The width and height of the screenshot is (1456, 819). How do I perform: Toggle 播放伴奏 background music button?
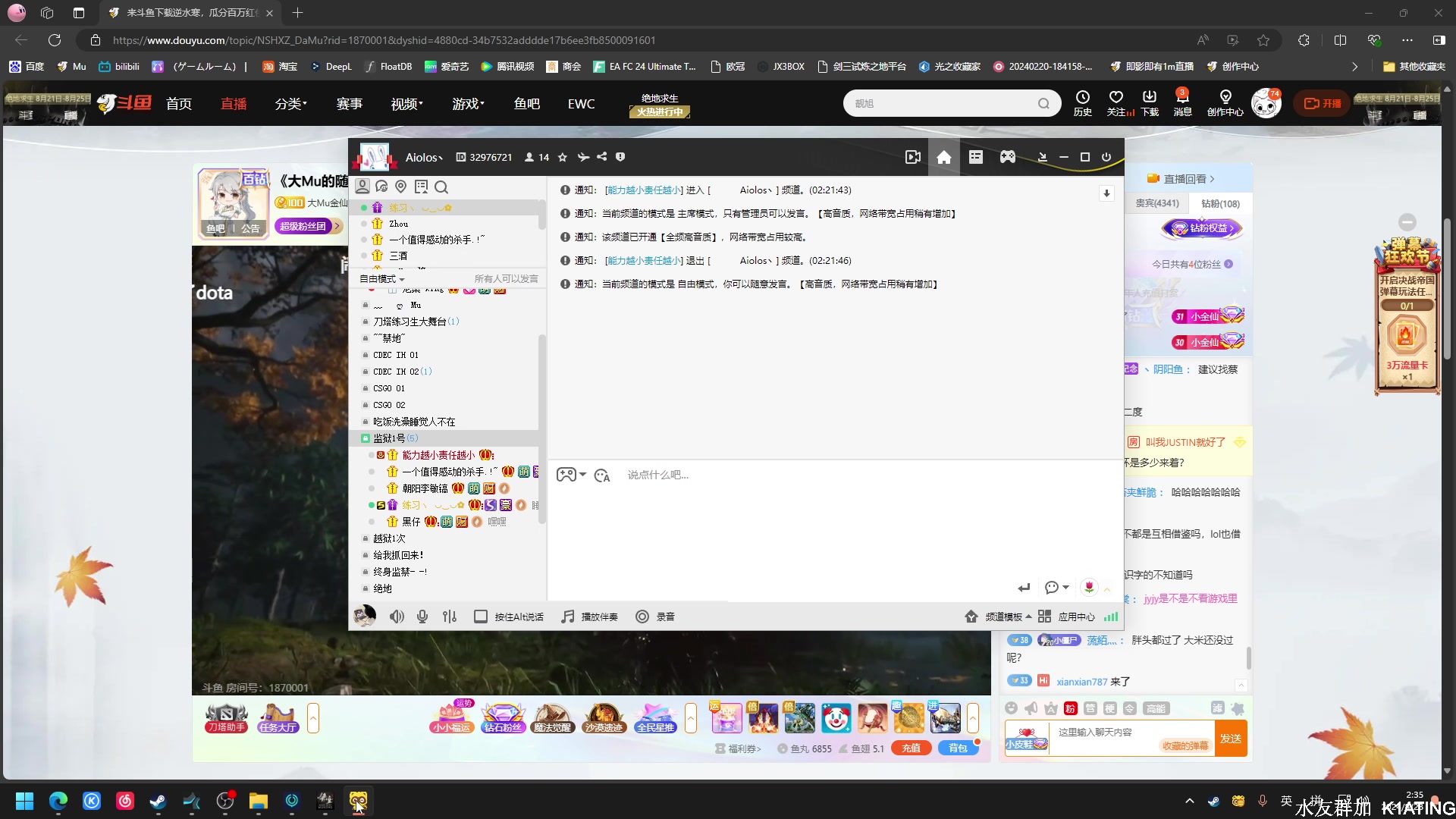pos(591,616)
